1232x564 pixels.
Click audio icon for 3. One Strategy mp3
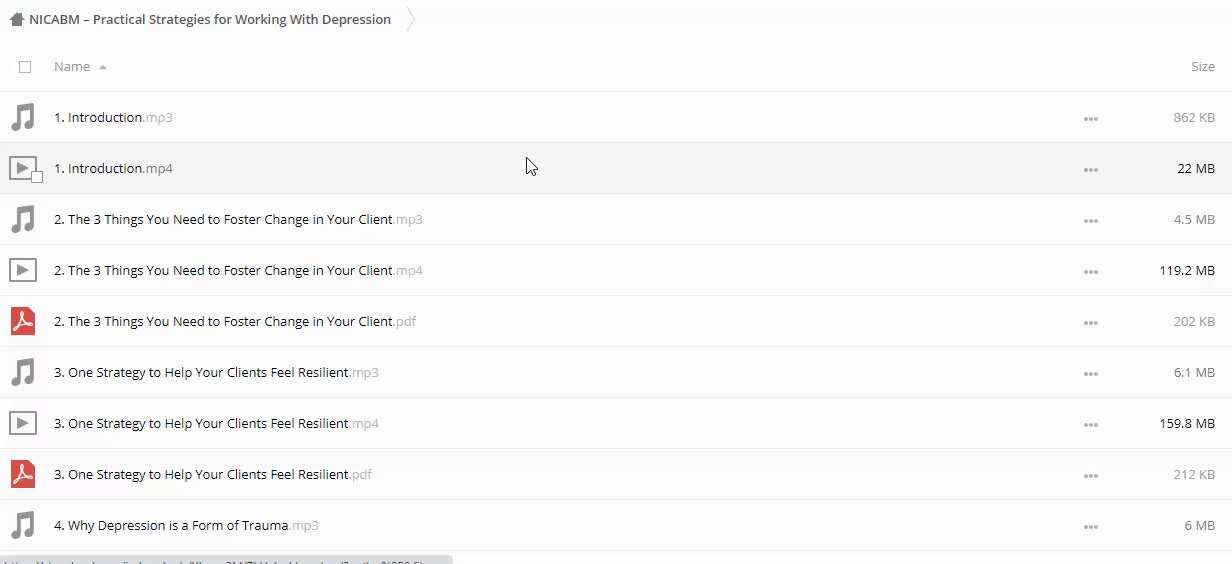[x=23, y=372]
